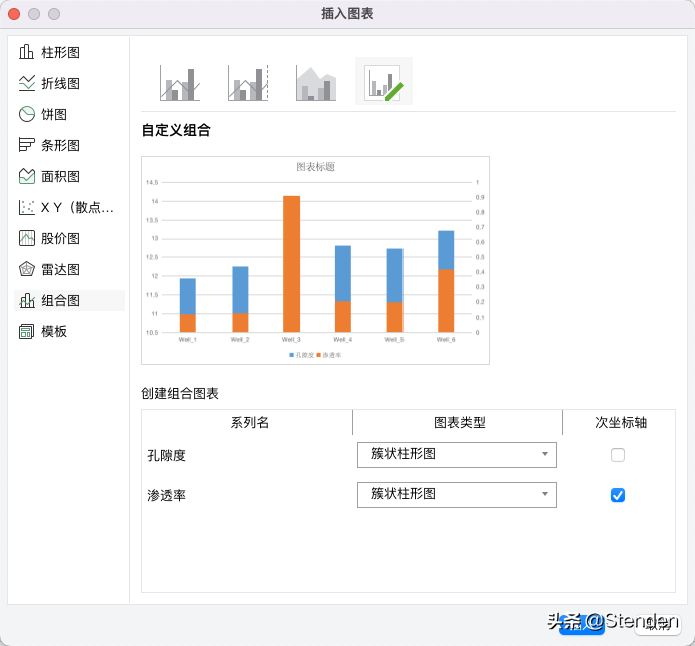
Task: Click the 系列名 column header
Action: 250,423
